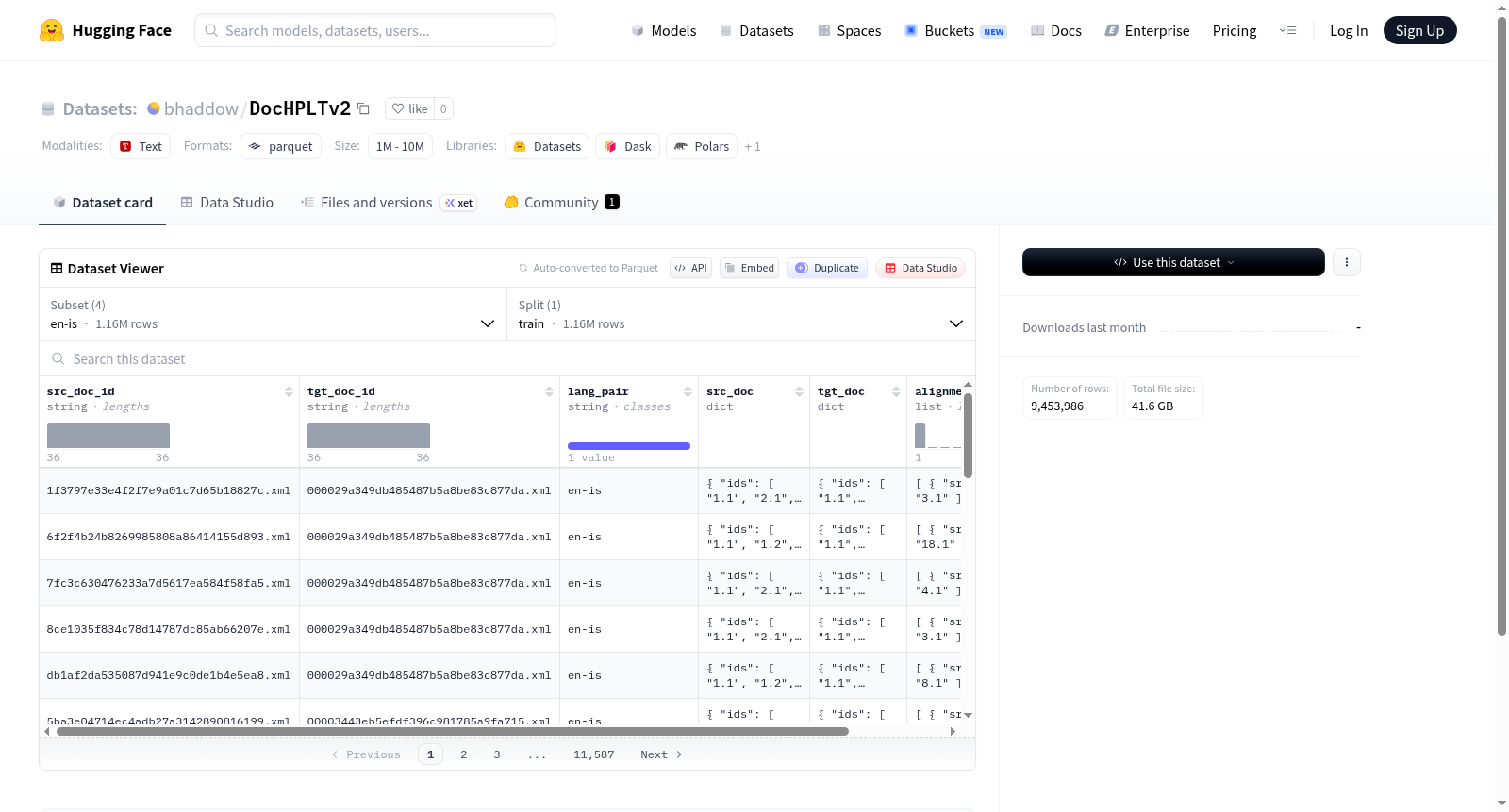The width and height of the screenshot is (1509, 812).
Task: Open the three-dot options menu
Action: (x=1347, y=262)
